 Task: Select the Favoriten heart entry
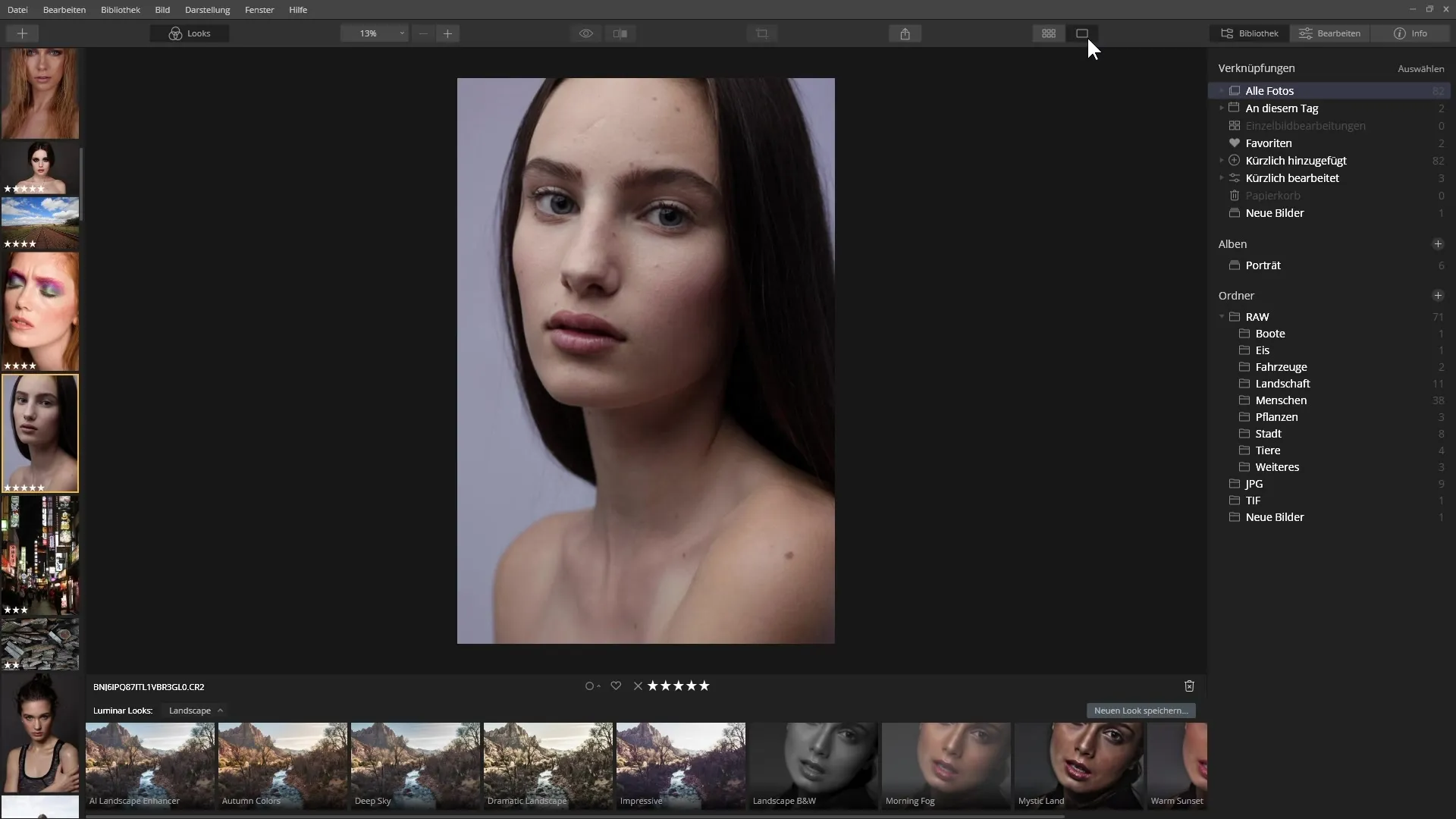click(1329, 143)
